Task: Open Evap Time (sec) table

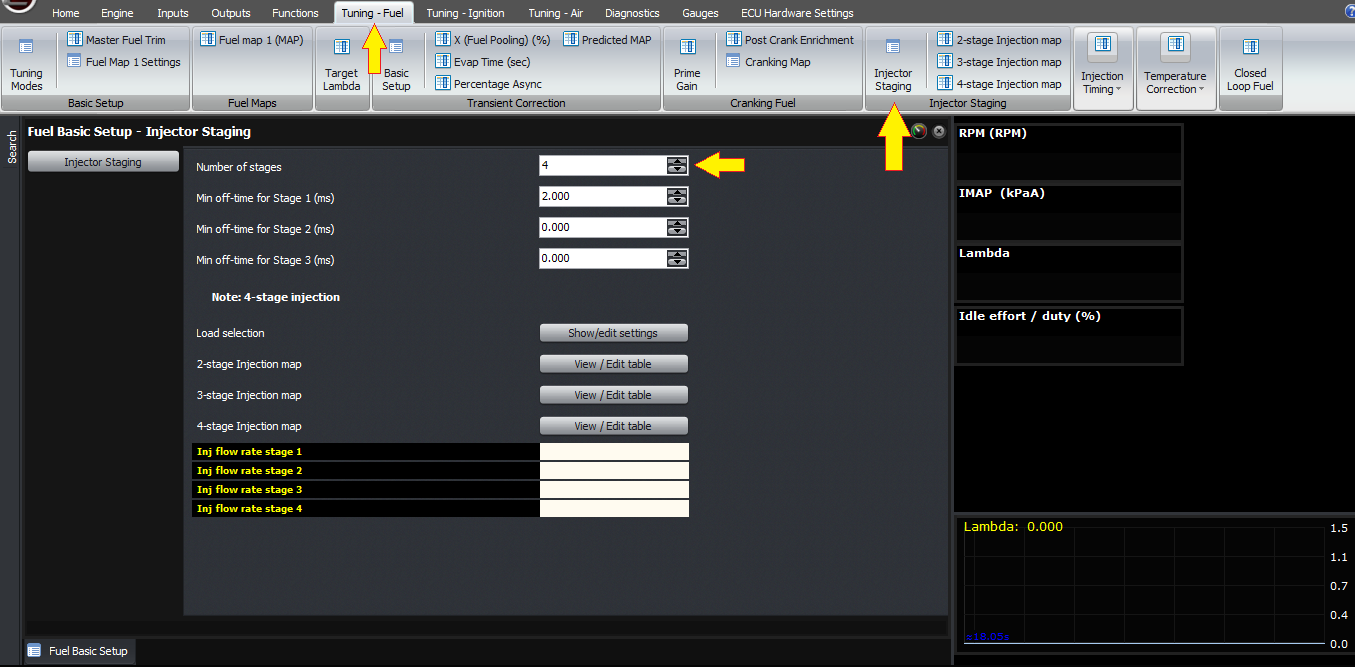Action: (482, 62)
